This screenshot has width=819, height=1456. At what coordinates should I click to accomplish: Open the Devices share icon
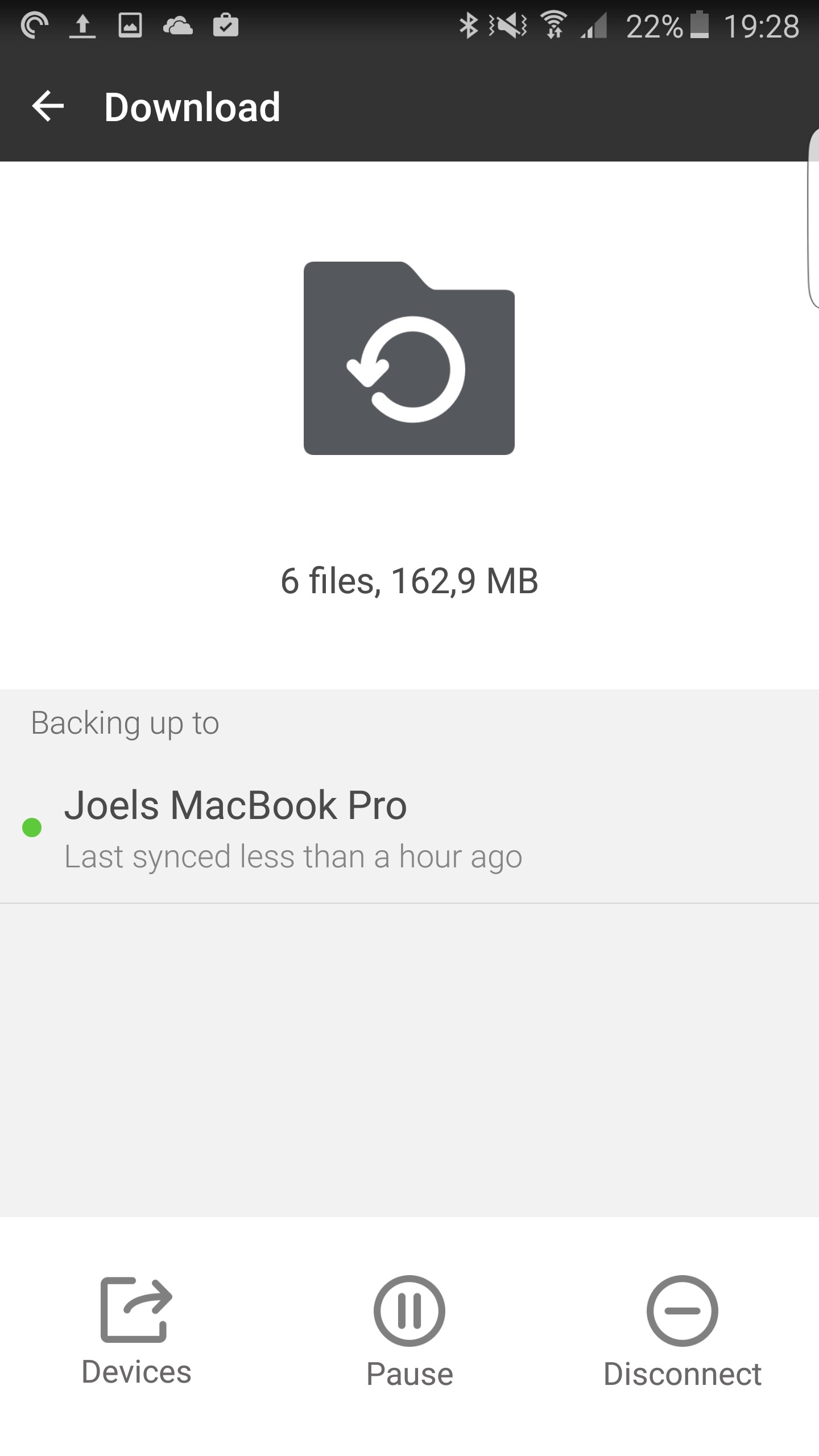coord(136,1310)
